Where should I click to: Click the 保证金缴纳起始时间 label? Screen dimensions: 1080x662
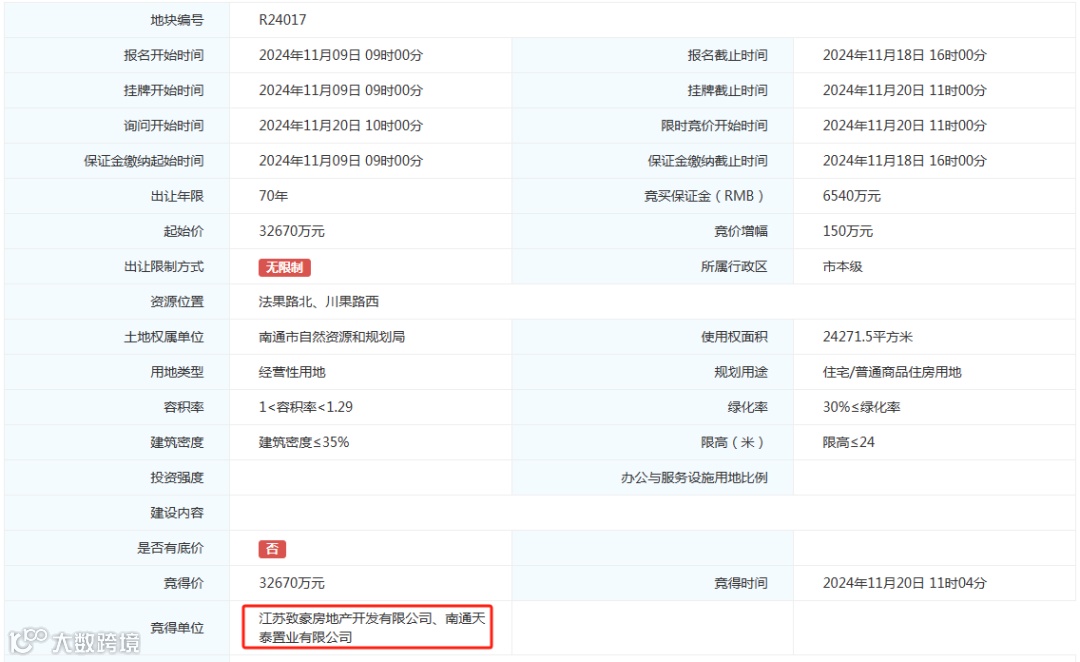[144, 161]
